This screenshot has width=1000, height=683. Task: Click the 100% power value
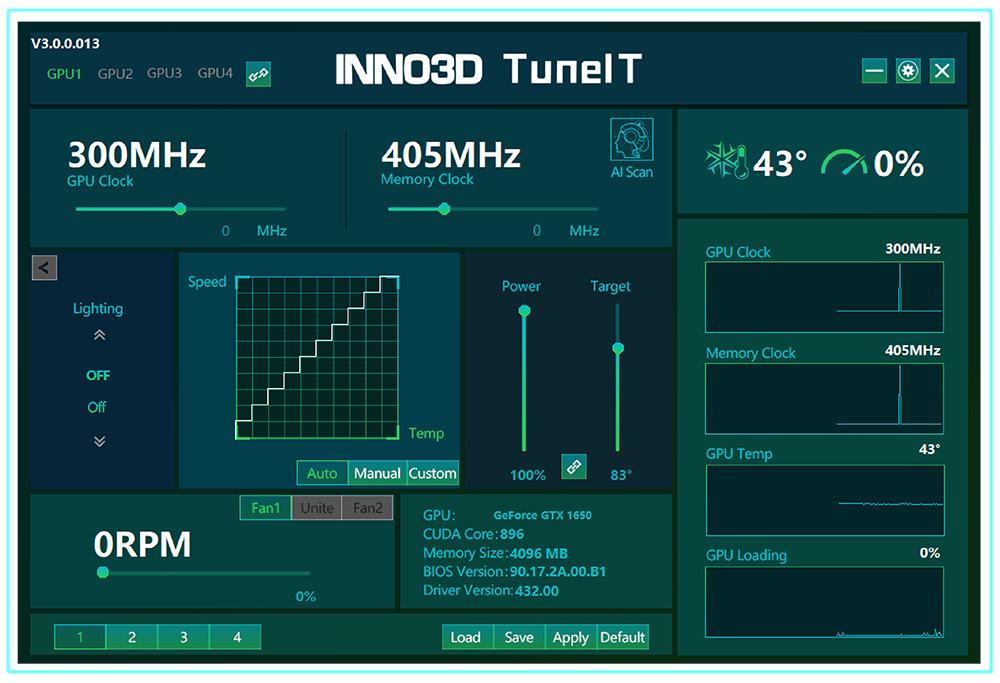(528, 475)
